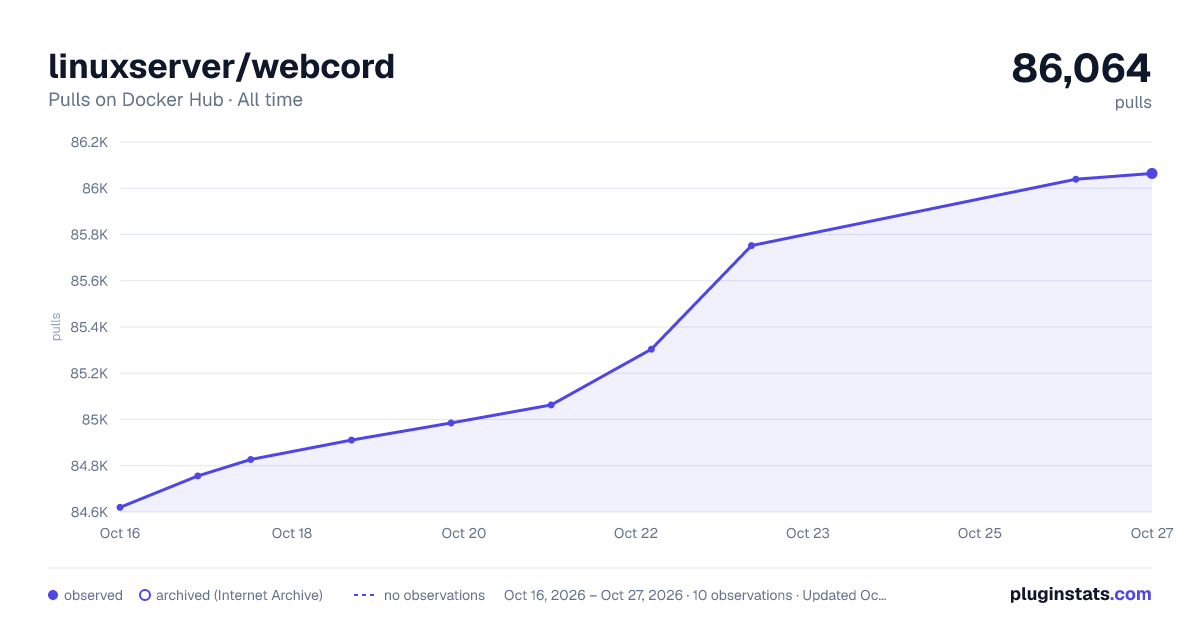Image resolution: width=1200 pixels, height=630 pixels.
Task: Click the 86.2K y-axis label
Action: 89,142
